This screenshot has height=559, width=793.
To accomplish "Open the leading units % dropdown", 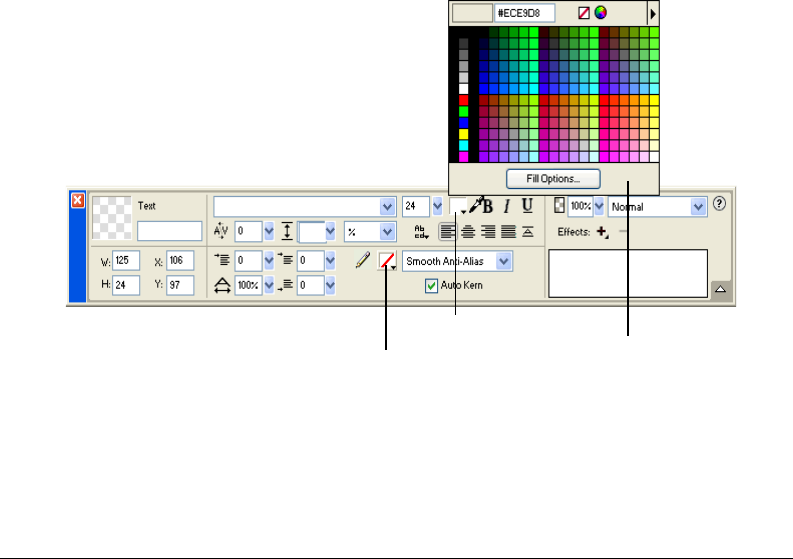I will click(387, 232).
